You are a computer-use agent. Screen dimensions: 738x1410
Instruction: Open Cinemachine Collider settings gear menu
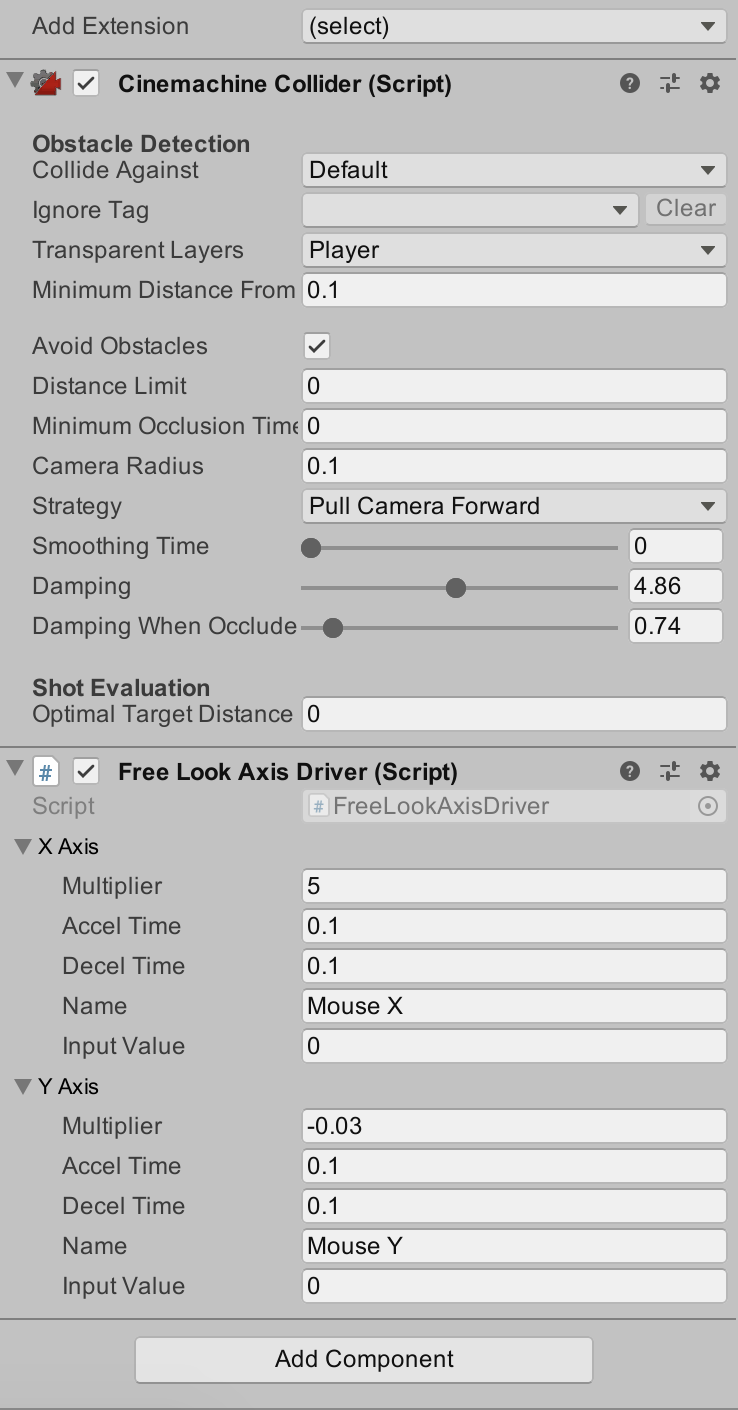[710, 84]
